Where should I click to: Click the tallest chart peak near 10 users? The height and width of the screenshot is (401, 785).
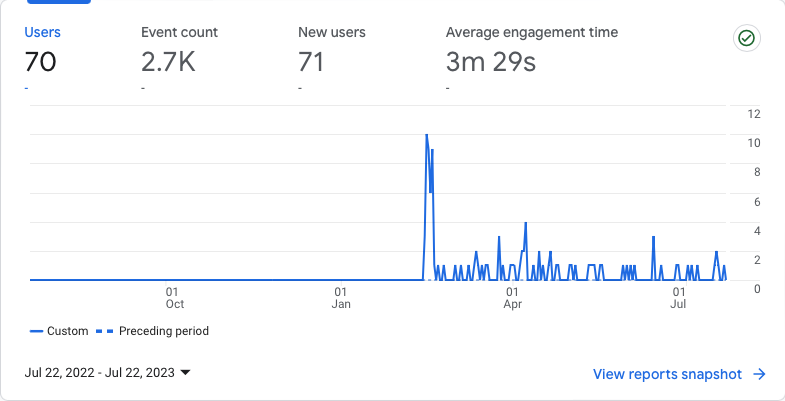427,135
